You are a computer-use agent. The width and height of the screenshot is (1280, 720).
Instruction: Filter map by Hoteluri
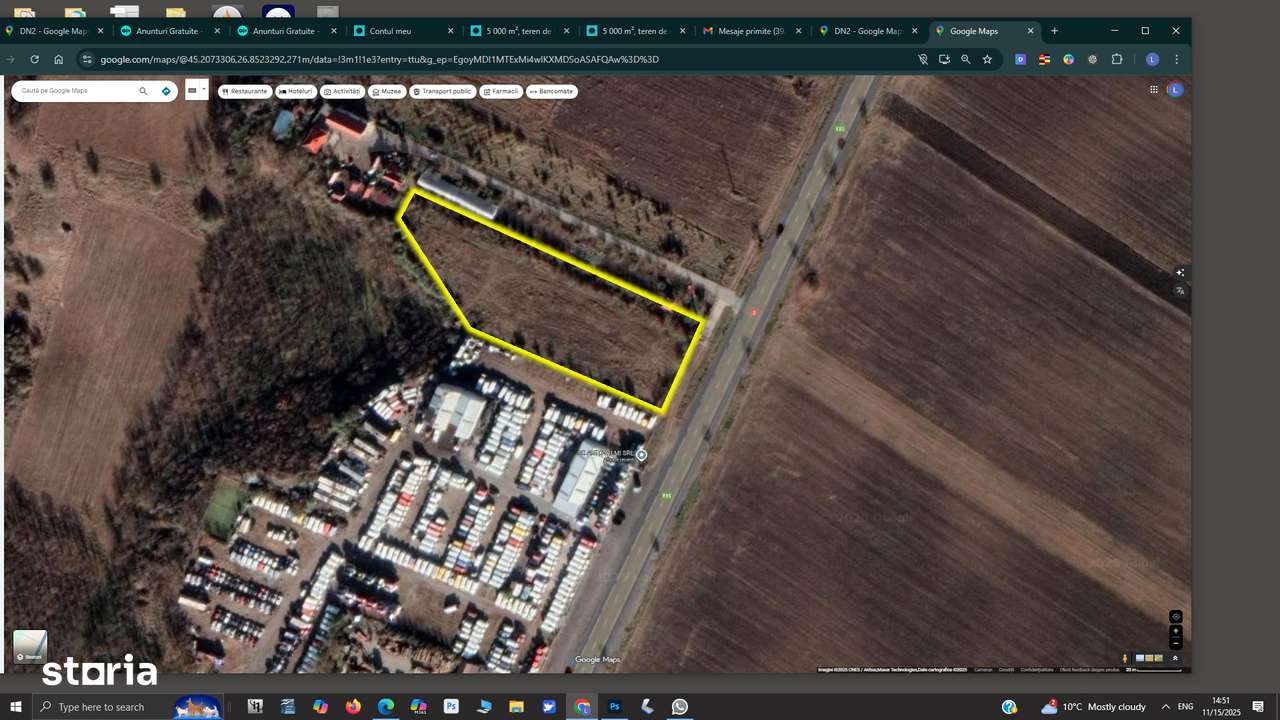296,91
